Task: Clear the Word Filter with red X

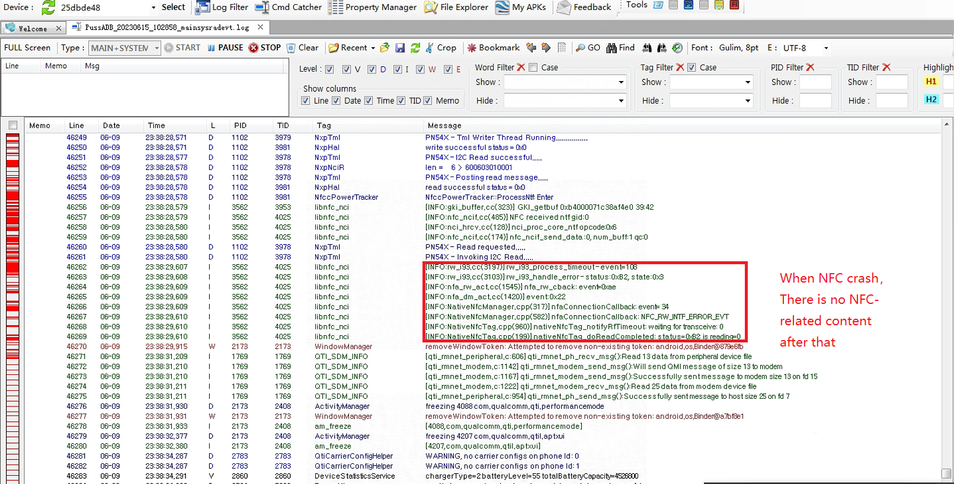Action: click(x=521, y=67)
